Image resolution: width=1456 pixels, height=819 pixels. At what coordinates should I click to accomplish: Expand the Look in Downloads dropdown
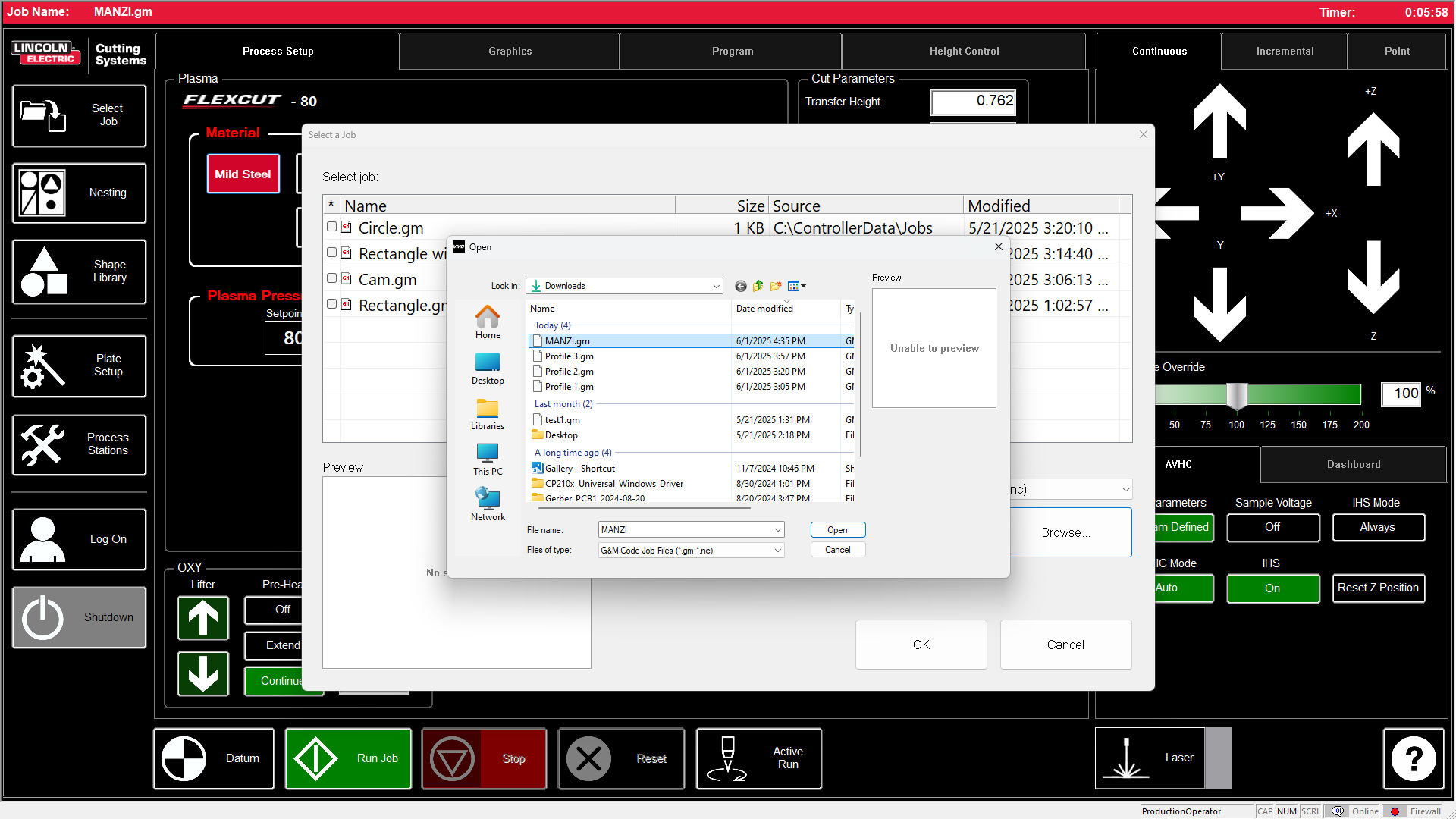tap(716, 286)
